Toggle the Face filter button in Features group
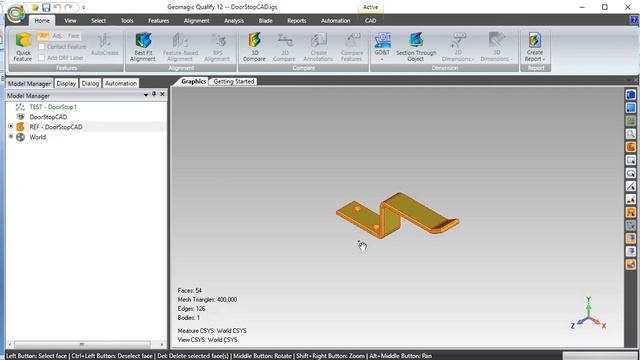Viewport: 640px width, 360px height. click(x=73, y=36)
